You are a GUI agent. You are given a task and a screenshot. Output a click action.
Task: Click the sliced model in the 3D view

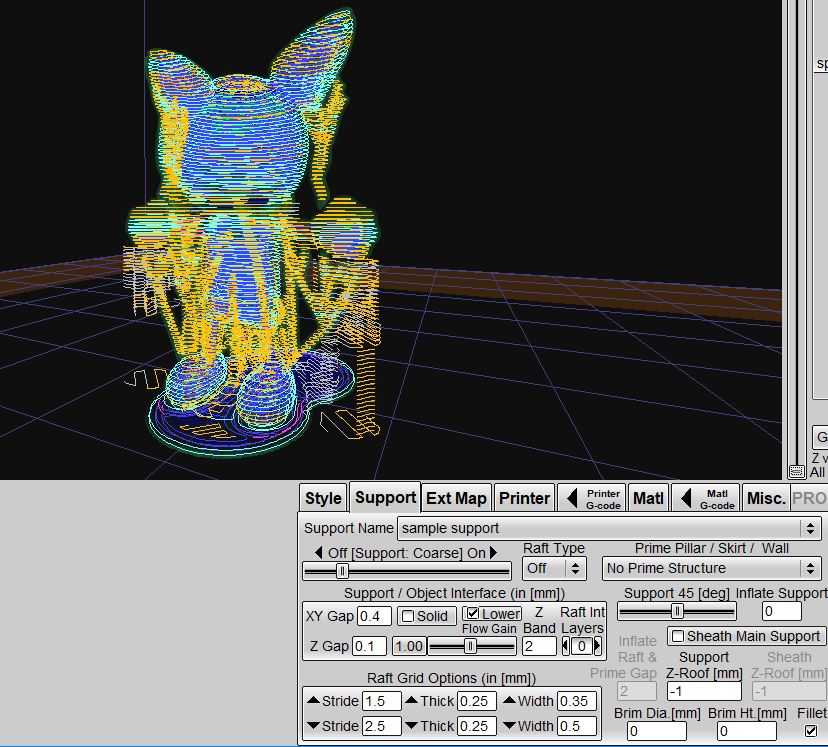click(x=251, y=232)
